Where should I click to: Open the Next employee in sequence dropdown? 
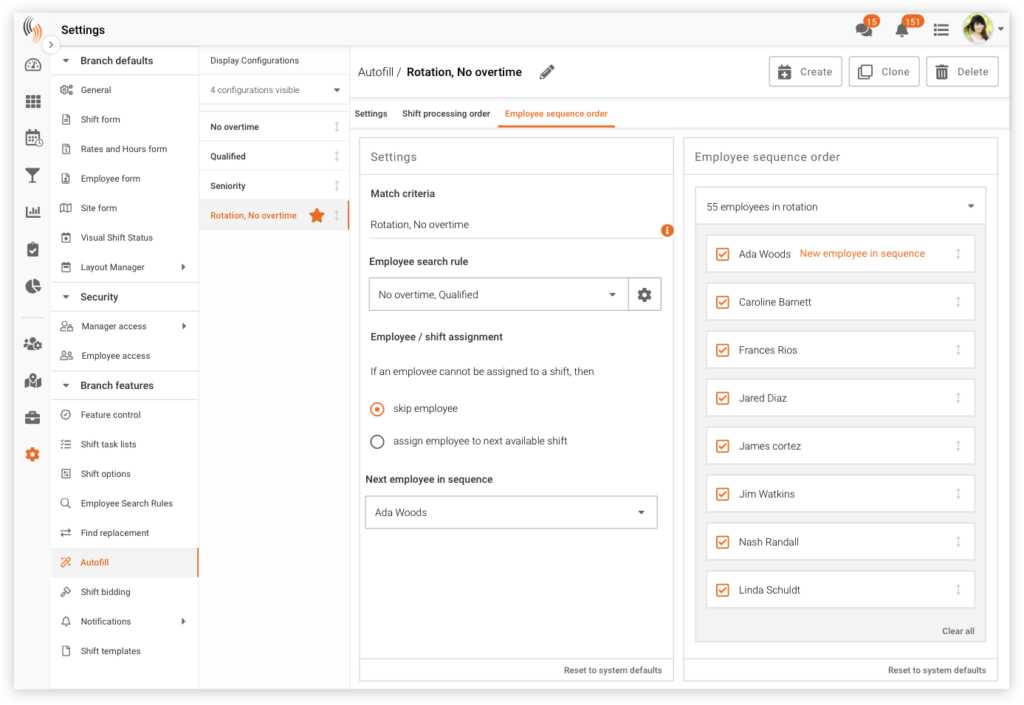coord(511,513)
